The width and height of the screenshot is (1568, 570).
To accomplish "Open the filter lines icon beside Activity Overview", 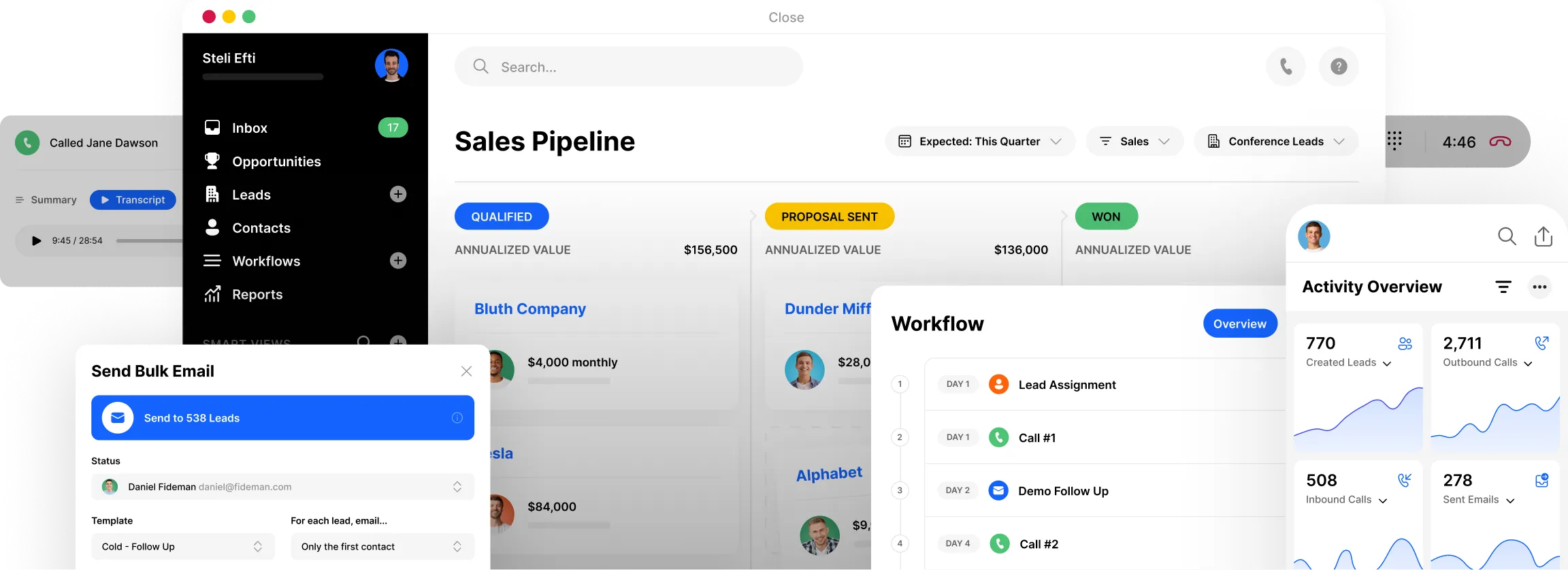I will tap(1503, 287).
